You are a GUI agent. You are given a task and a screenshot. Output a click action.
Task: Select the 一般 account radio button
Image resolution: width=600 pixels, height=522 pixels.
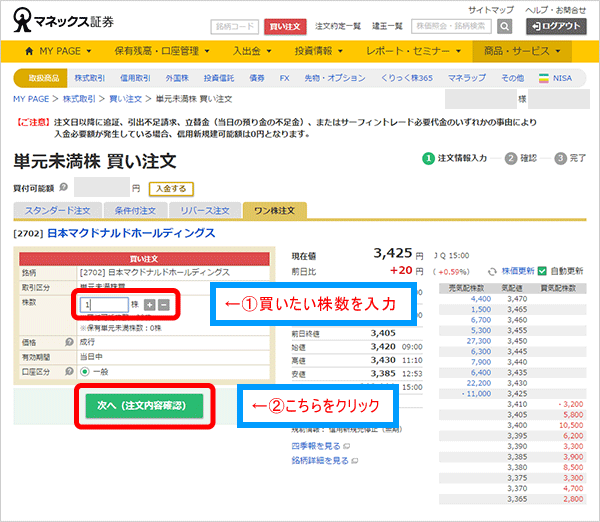[84, 368]
